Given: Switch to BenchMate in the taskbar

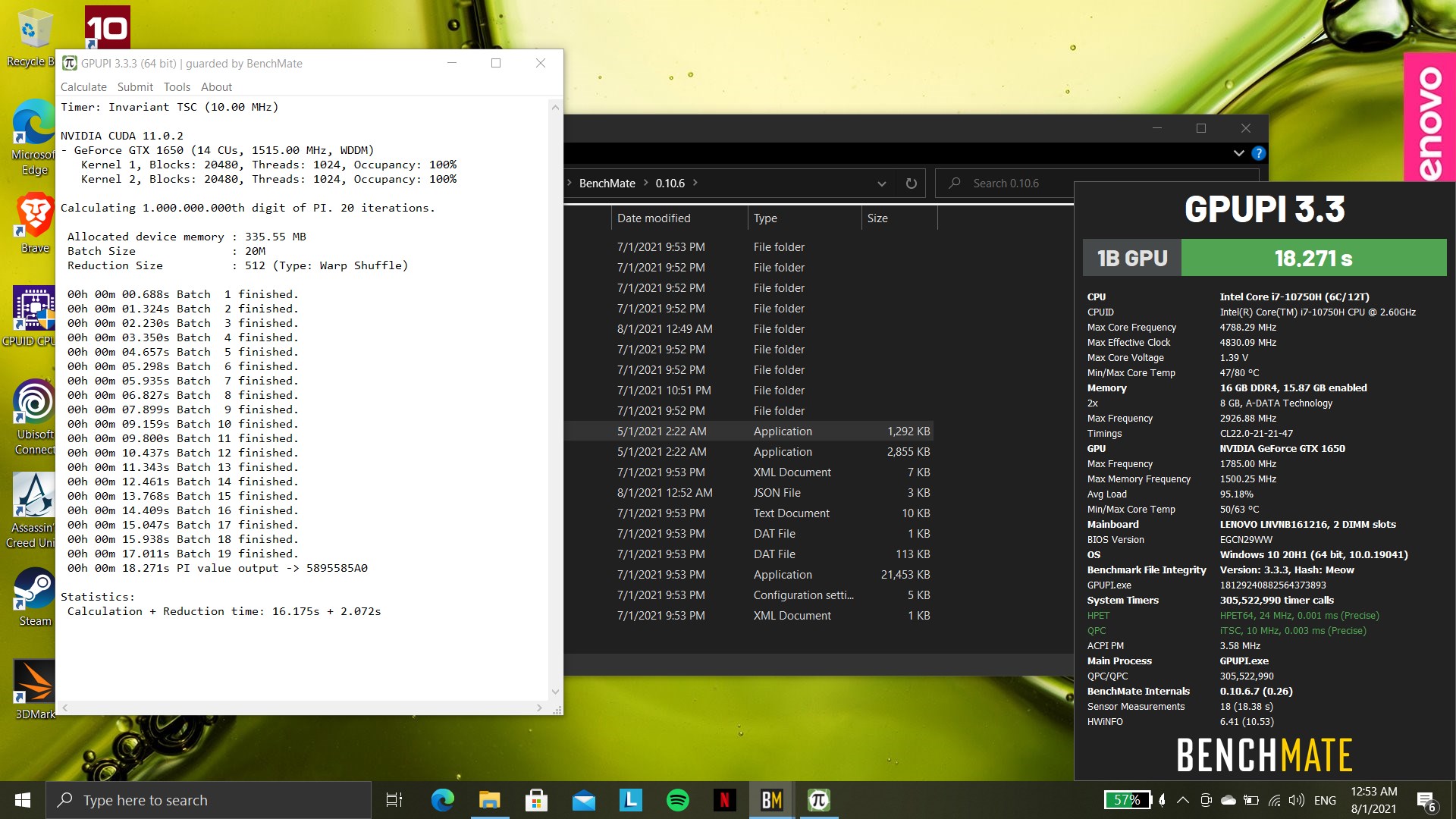Looking at the screenshot, I should point(771,800).
